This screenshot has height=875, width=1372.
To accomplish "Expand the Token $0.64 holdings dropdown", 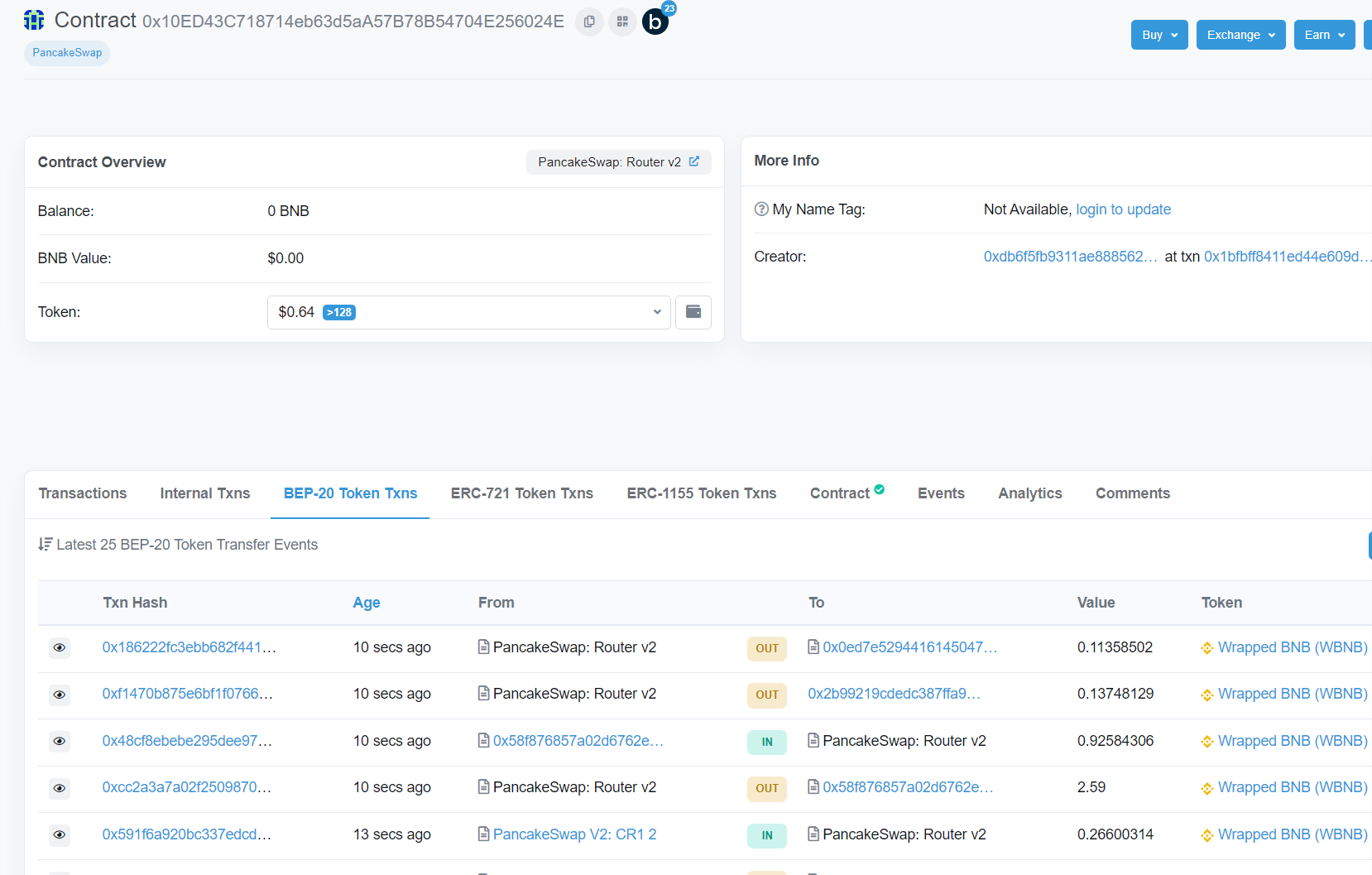I will coord(468,312).
